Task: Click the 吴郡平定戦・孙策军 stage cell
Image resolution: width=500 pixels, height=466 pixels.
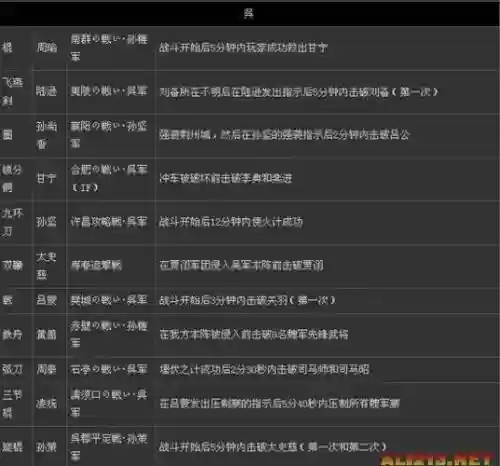Action: tap(109, 447)
